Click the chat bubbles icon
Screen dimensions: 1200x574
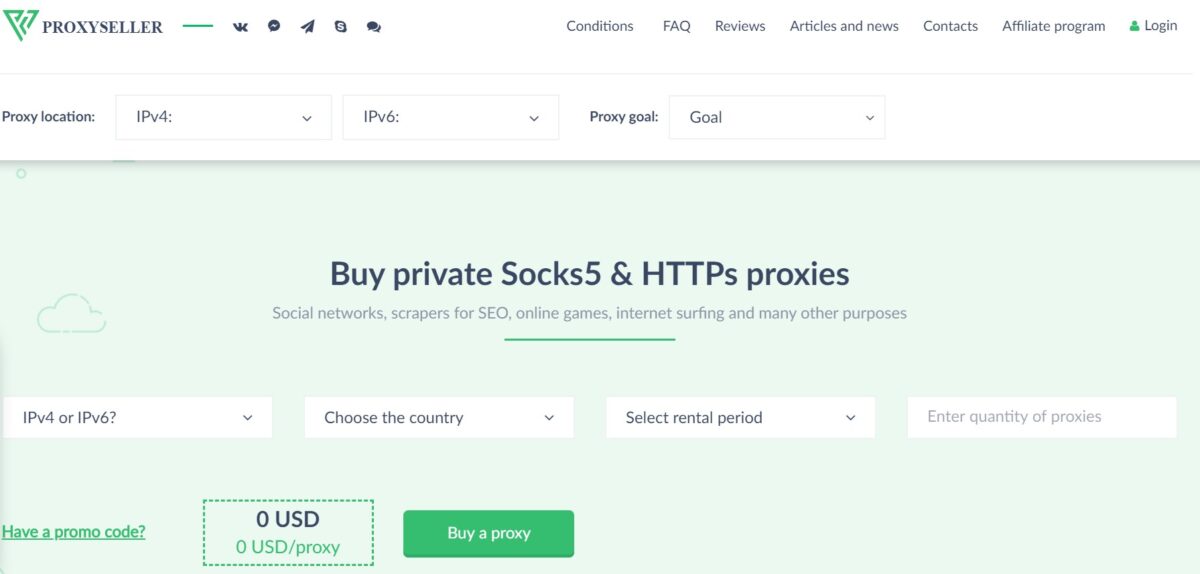(374, 27)
